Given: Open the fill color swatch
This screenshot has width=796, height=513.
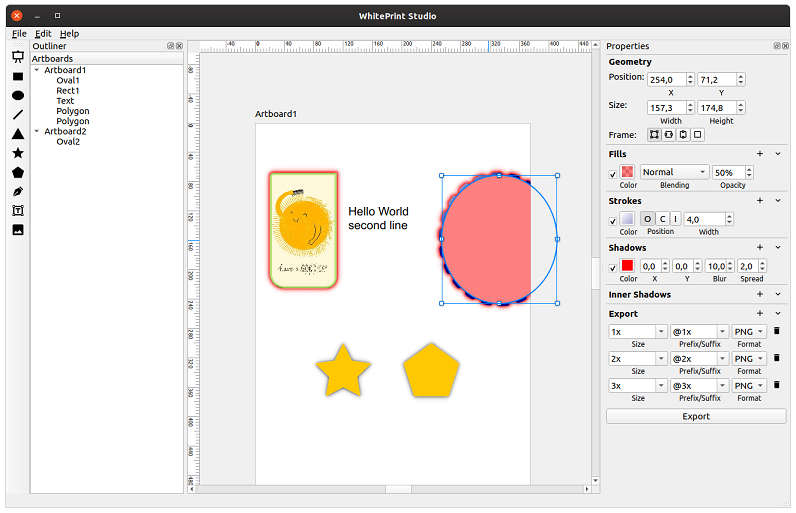Looking at the screenshot, I should [627, 172].
